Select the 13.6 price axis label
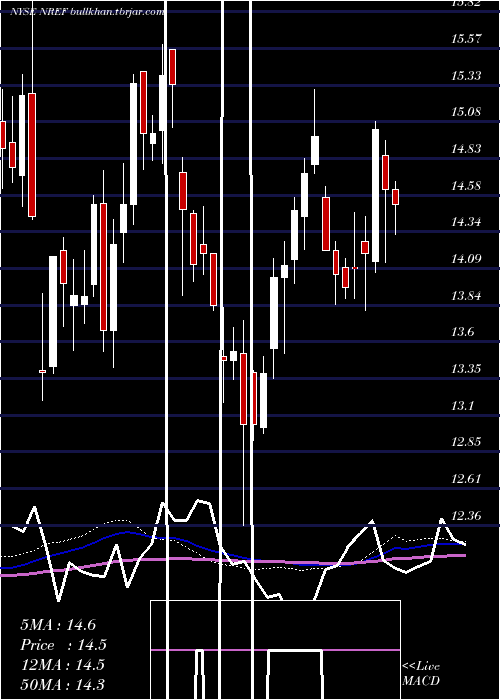Viewport: 500px width, 700px height. (463, 332)
